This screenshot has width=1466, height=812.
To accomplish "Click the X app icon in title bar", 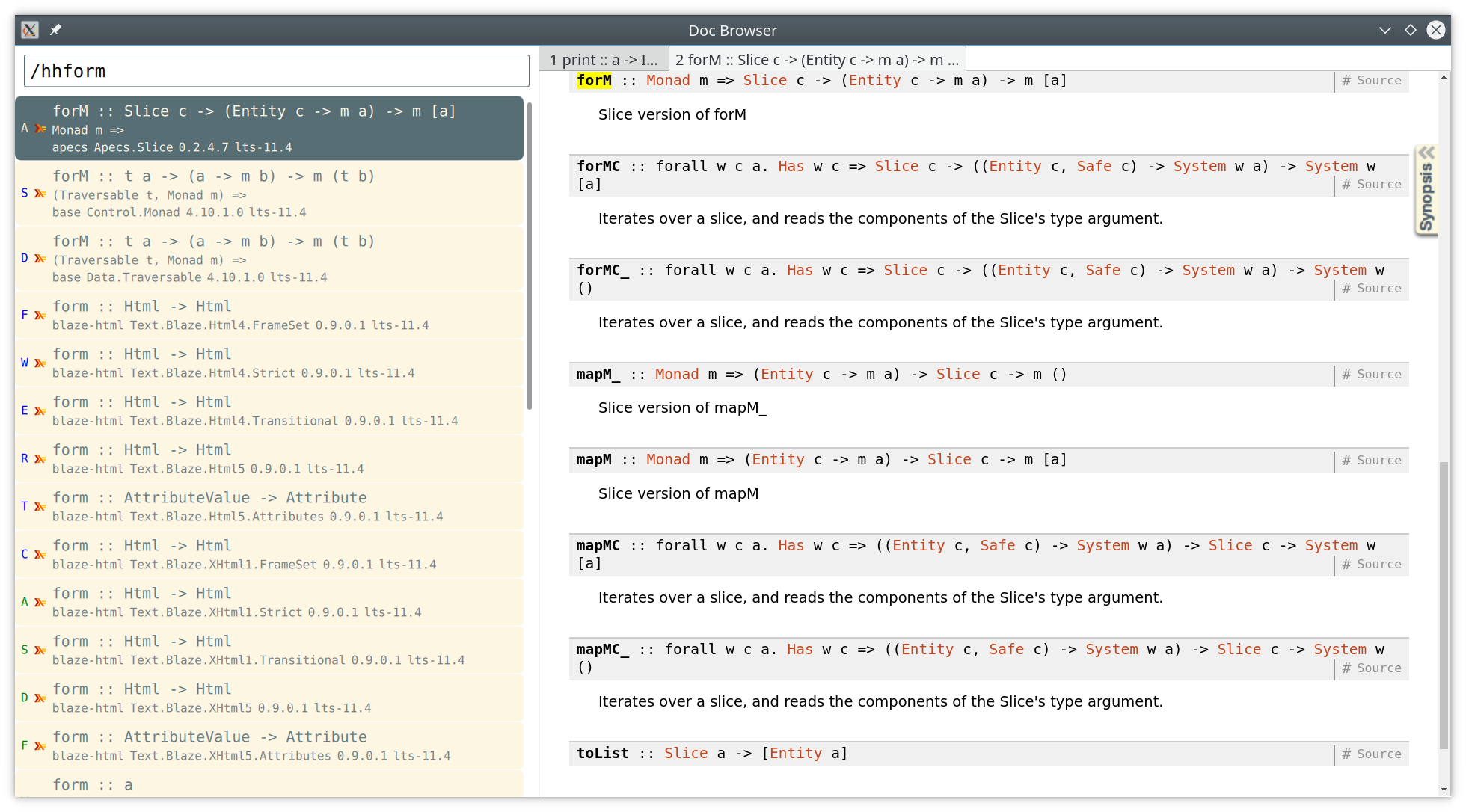I will (x=30, y=30).
